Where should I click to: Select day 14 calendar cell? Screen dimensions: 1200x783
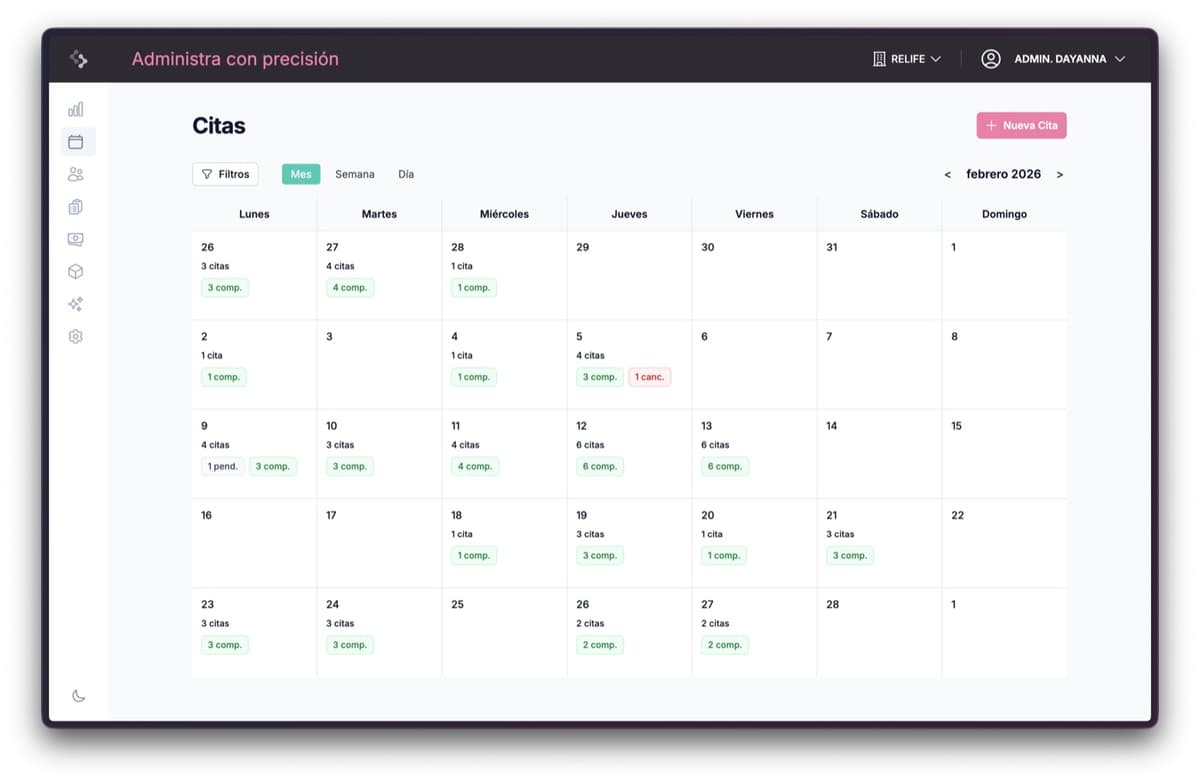pyautogui.click(x=879, y=454)
